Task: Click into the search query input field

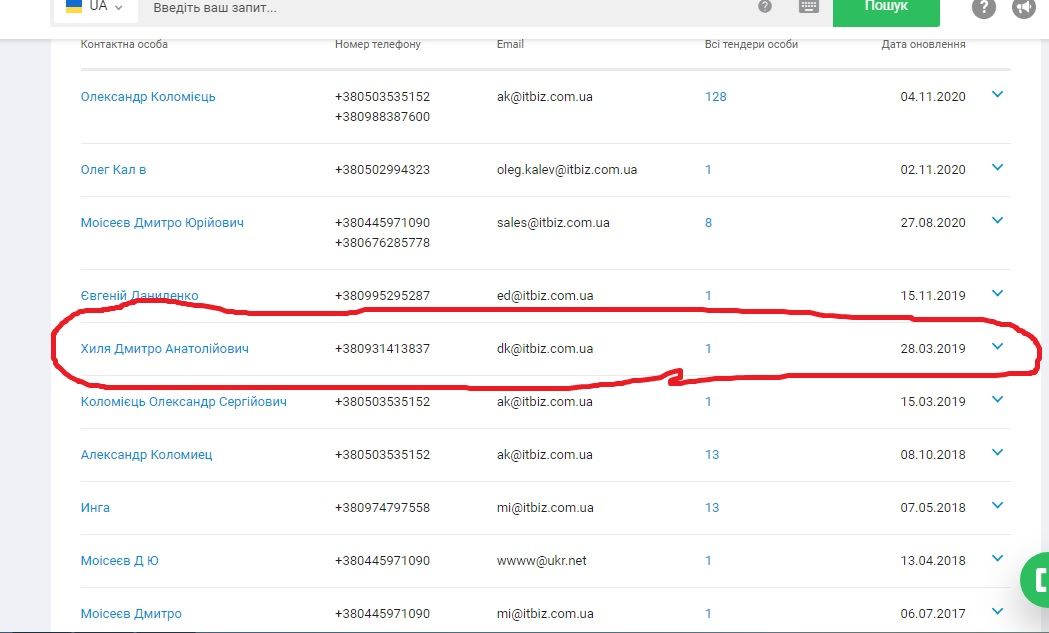Action: [440, 8]
